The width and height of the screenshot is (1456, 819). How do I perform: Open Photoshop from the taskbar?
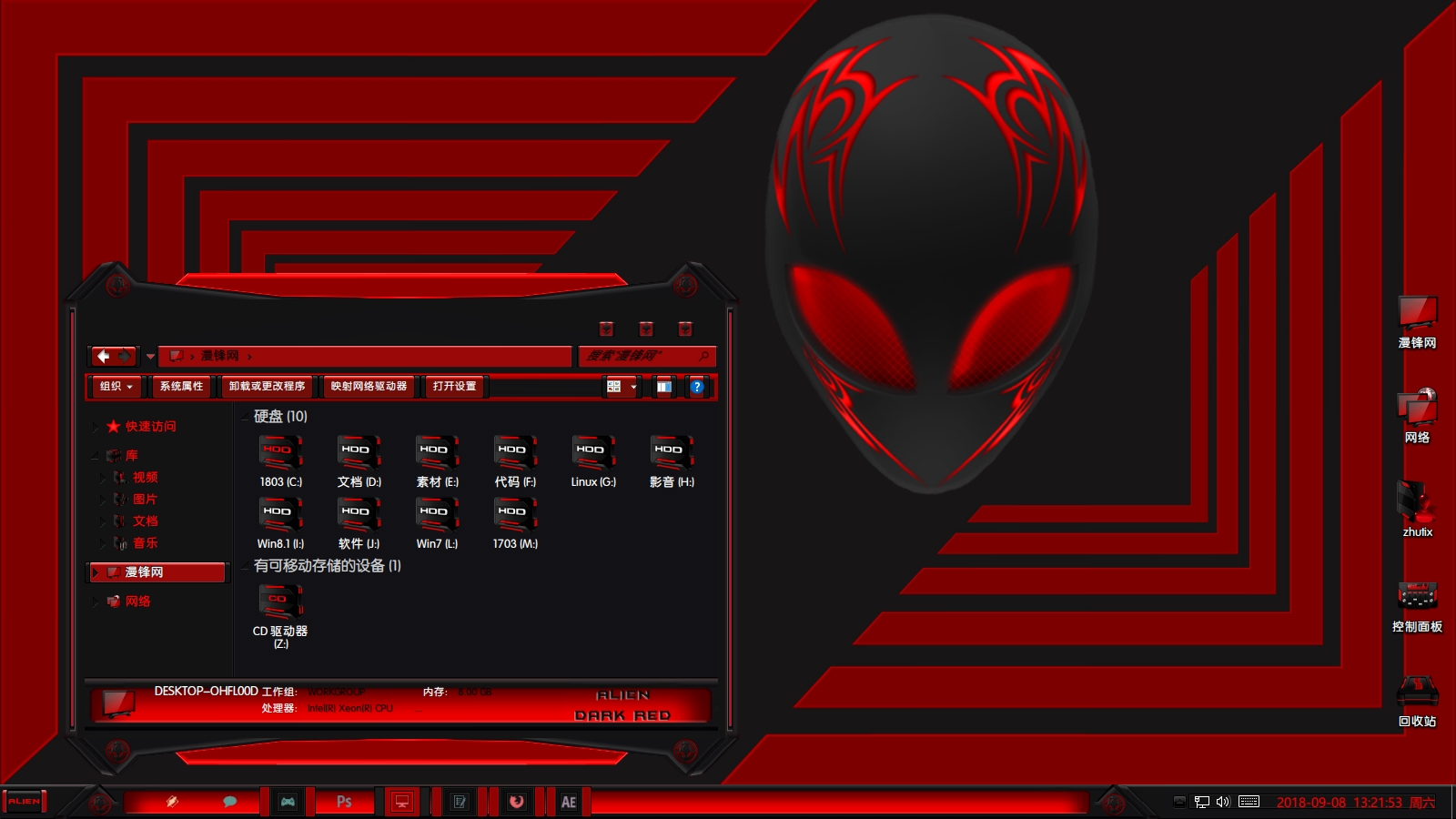pos(344,802)
